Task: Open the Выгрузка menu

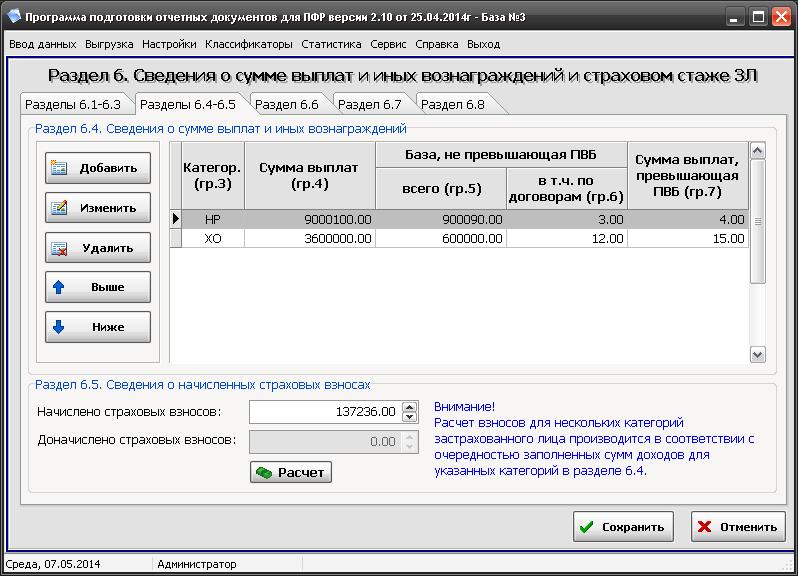Action: click(x=110, y=44)
